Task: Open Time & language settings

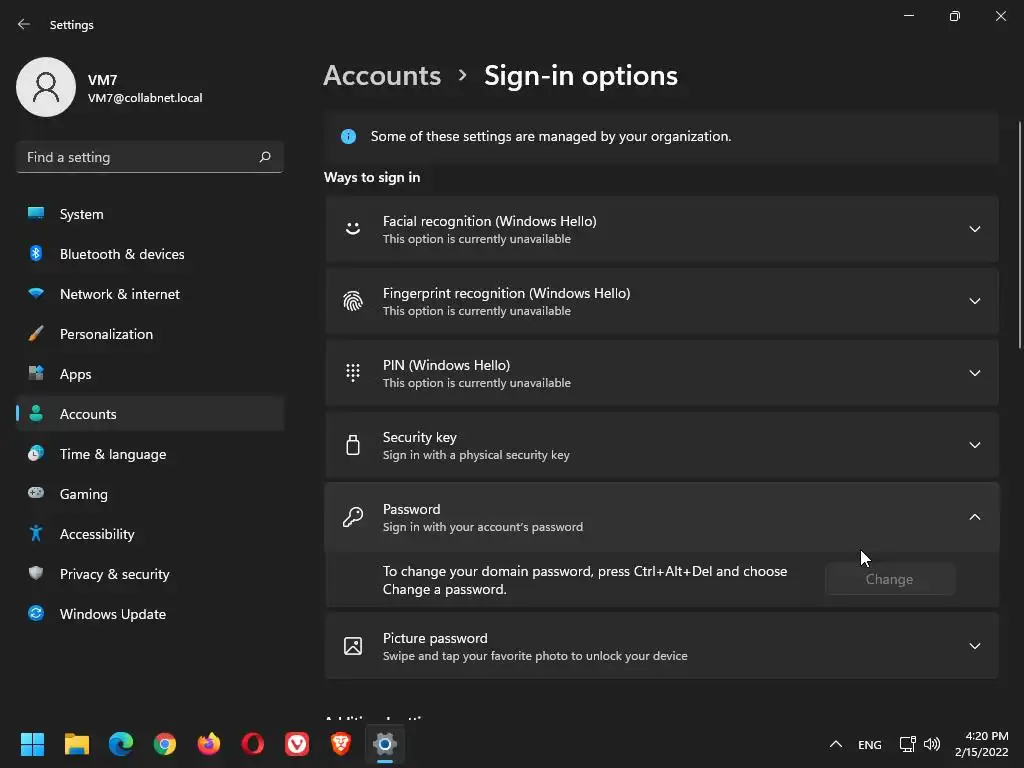Action: point(150,454)
